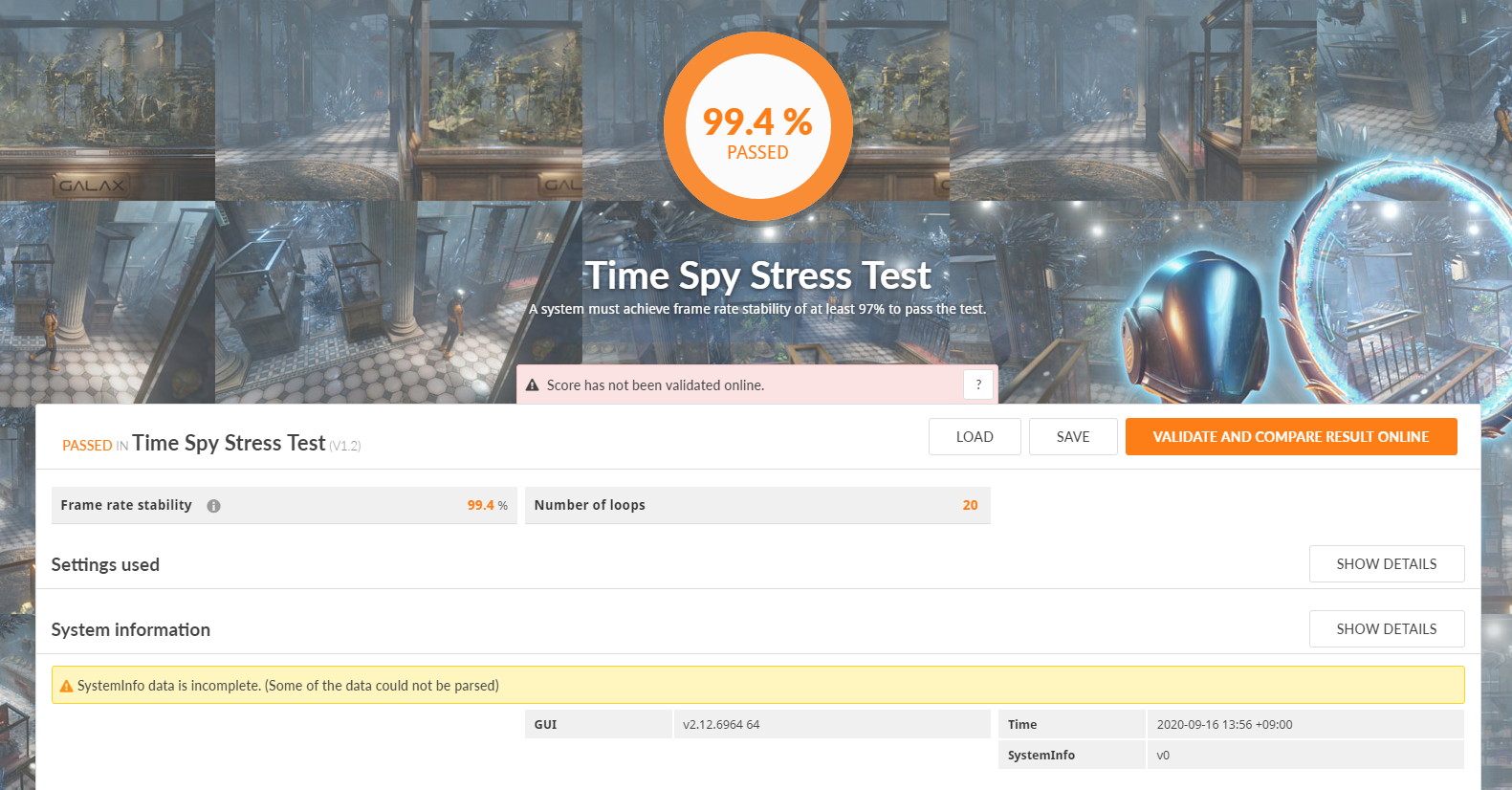Click the 97% stability requirement subtitle

point(757,309)
